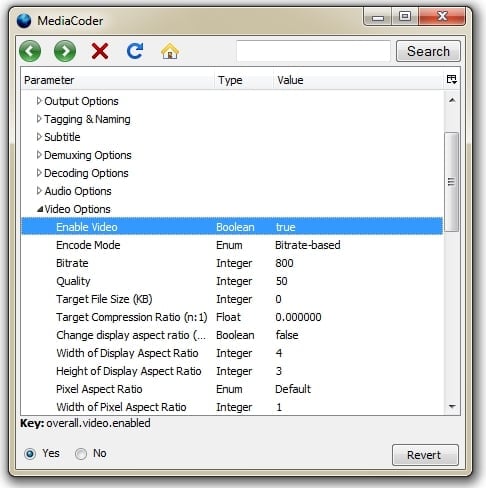Click the Default pixel aspect value
The height and width of the screenshot is (488, 486).
[x=293, y=389]
